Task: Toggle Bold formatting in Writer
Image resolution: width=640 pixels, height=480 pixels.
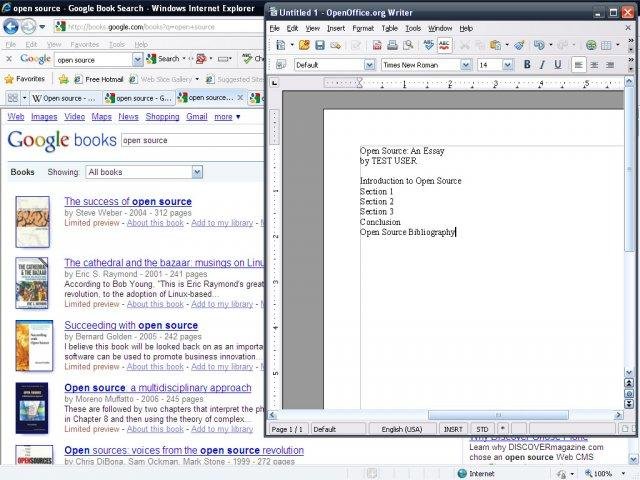Action: pos(527,64)
